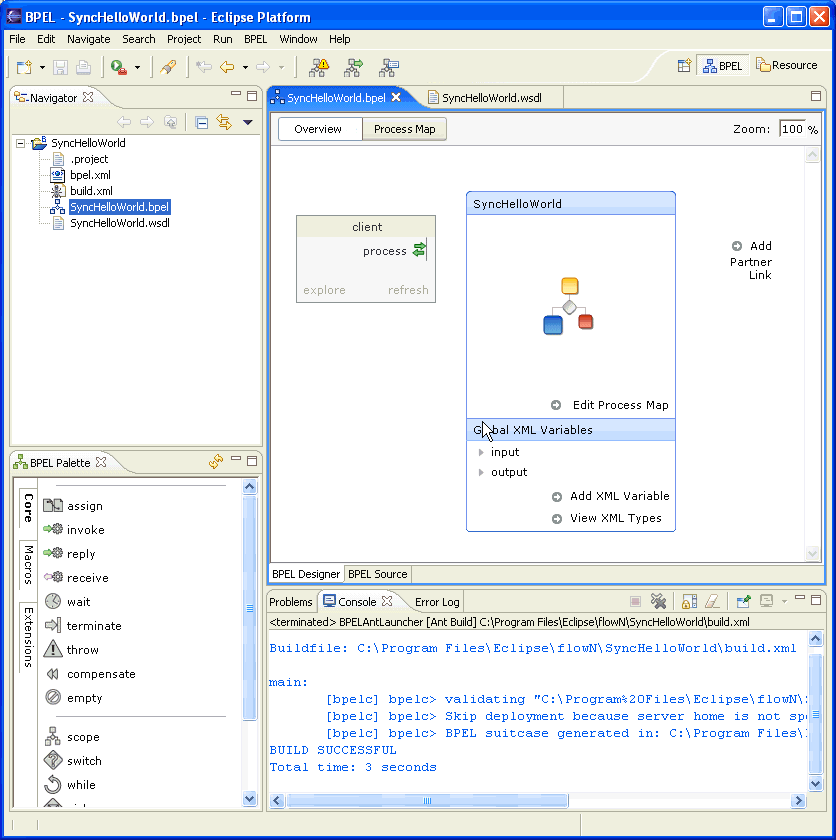
Task: Select the terminate activity in palette
Action: pos(82,626)
